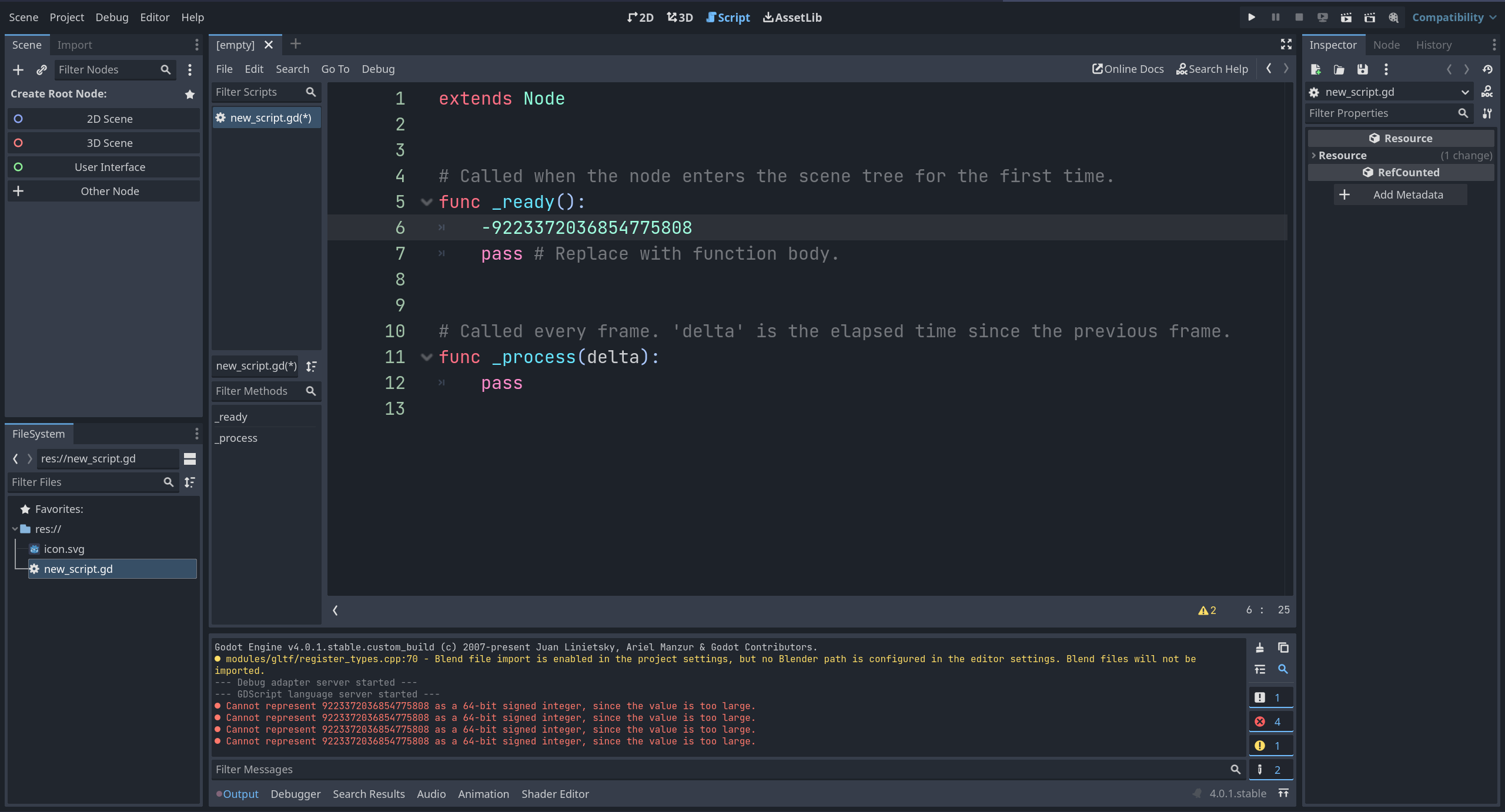Open the Debug menu in the script editor
The height and width of the screenshot is (812, 1505).
coord(378,69)
